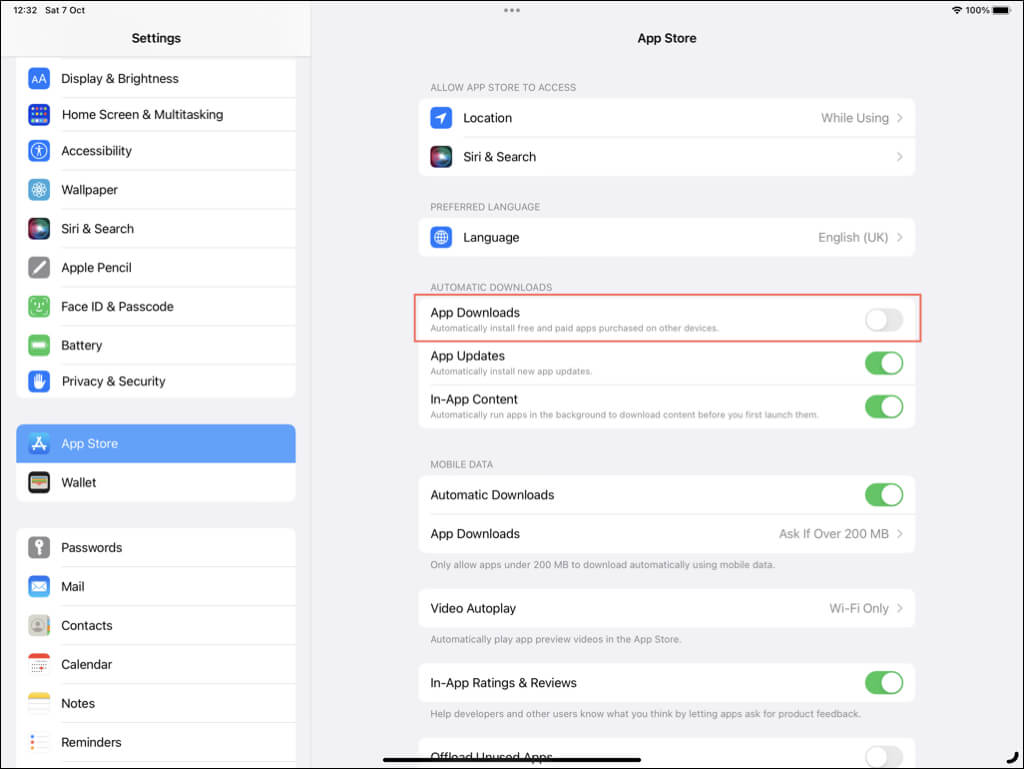The height and width of the screenshot is (769, 1024).
Task: Tap the Wallet icon
Action: click(39, 482)
